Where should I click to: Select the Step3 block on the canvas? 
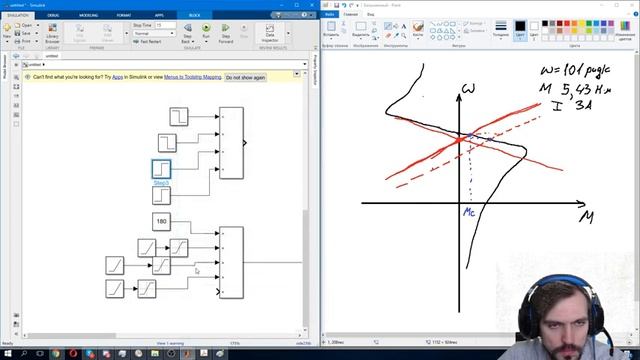(161, 169)
